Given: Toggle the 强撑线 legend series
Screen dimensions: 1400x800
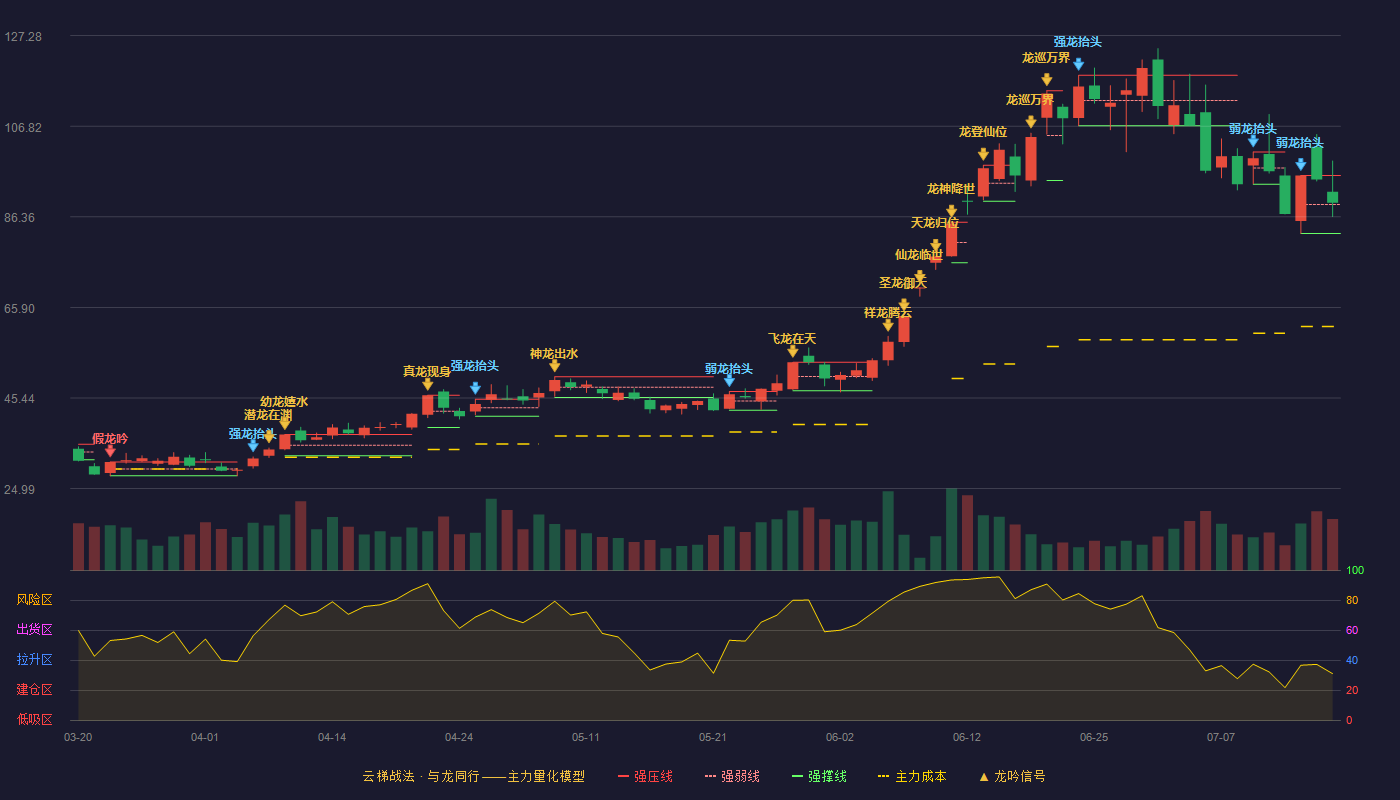Looking at the screenshot, I should pos(819,776).
